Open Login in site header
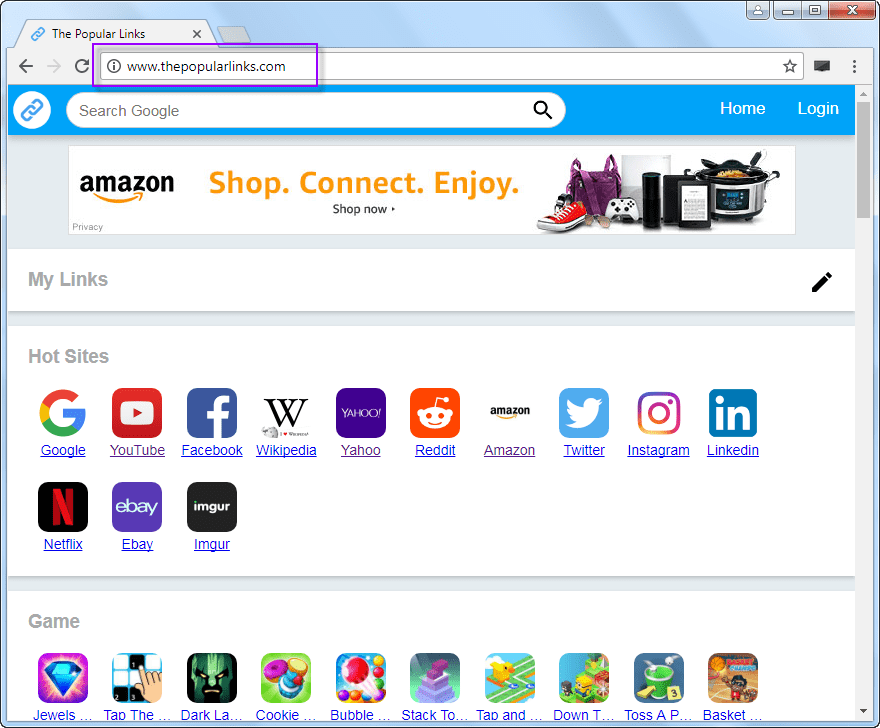 click(x=818, y=108)
